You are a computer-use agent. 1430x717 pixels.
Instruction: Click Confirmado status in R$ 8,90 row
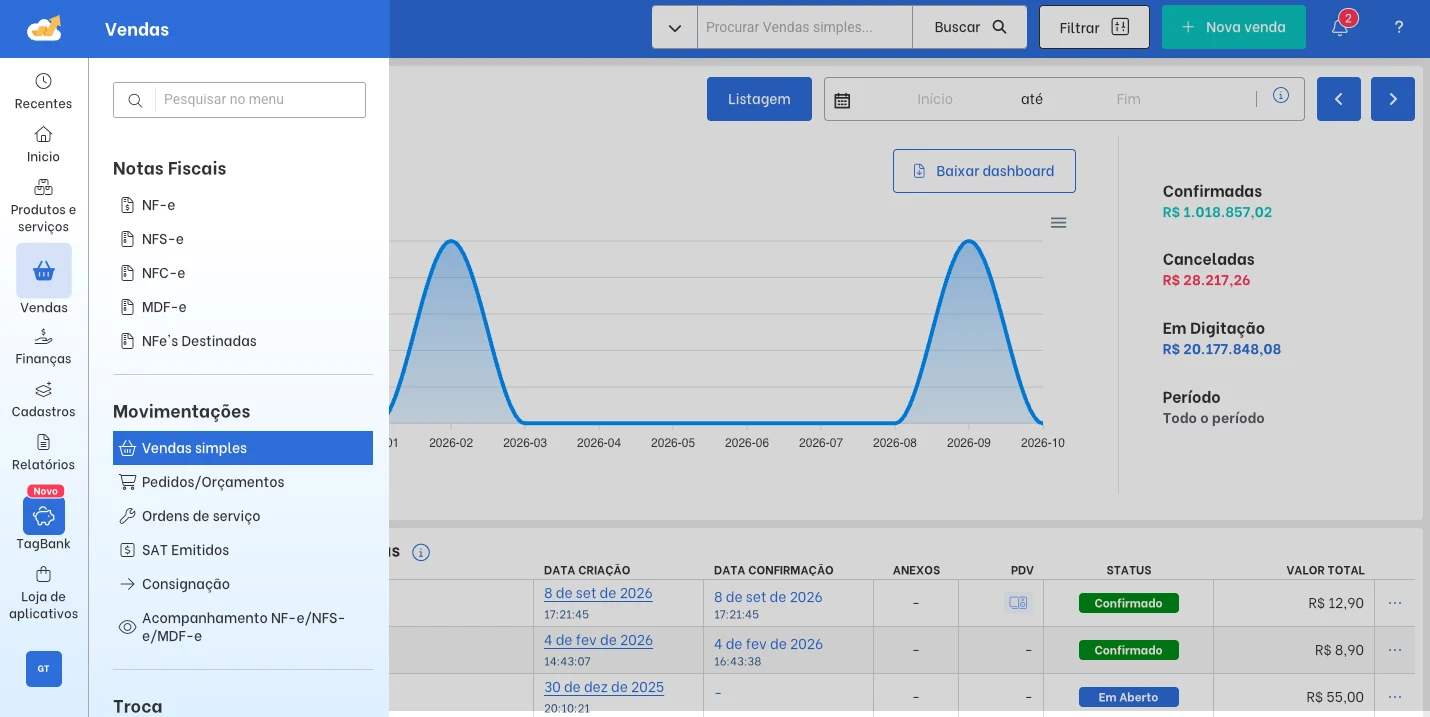coord(1128,650)
